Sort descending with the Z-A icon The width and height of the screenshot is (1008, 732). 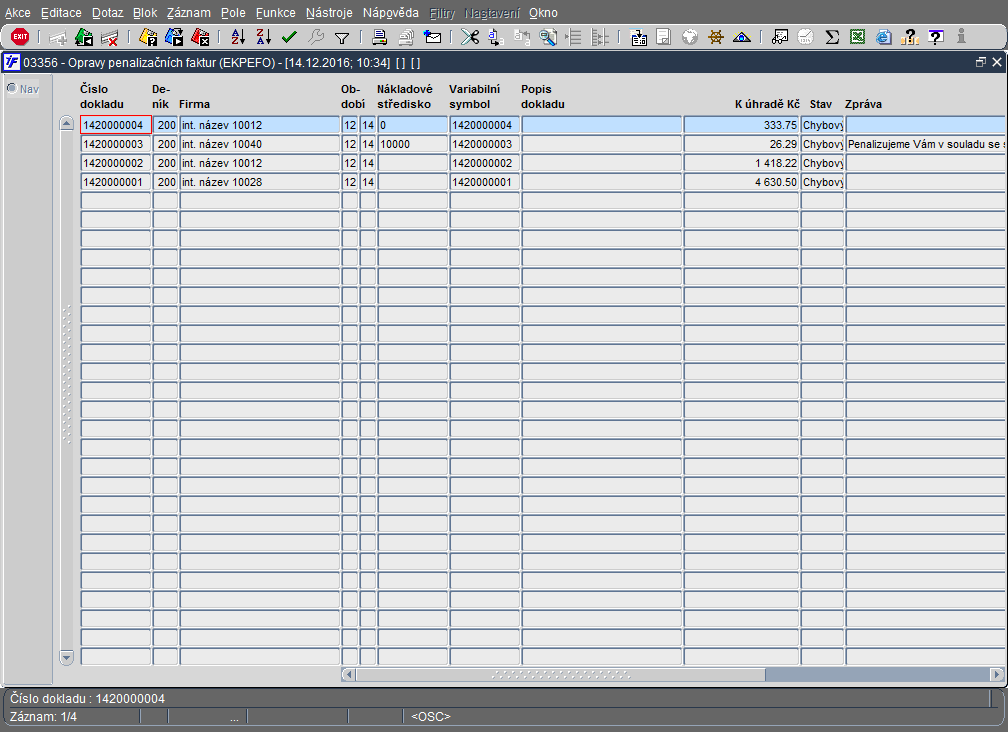[264, 37]
